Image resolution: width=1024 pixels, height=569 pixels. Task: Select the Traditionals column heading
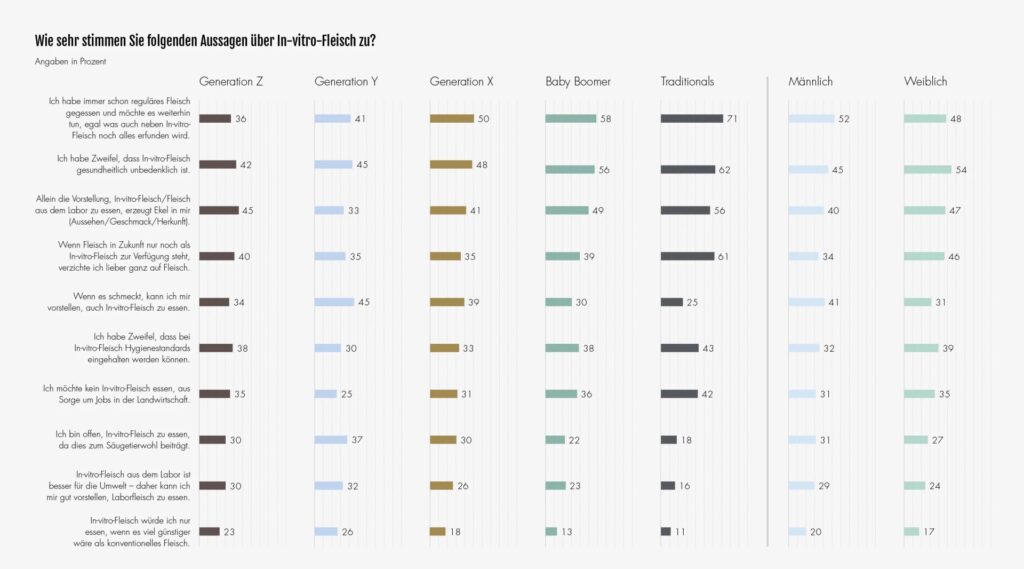tap(687, 81)
